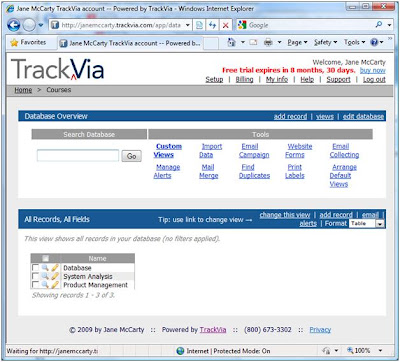Click the magnifier icon for Database record
This screenshot has width=400, height=362.
(x=45, y=268)
